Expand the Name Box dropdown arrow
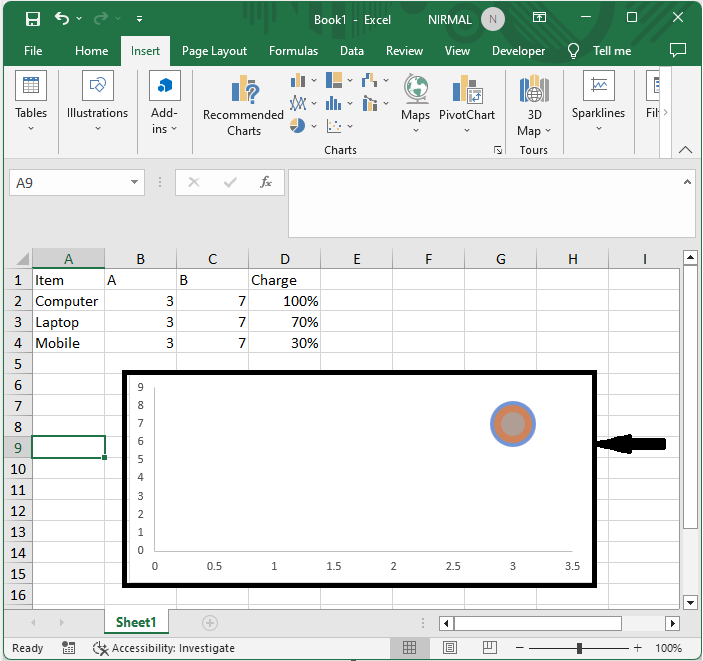703x661 pixels. 135,183
